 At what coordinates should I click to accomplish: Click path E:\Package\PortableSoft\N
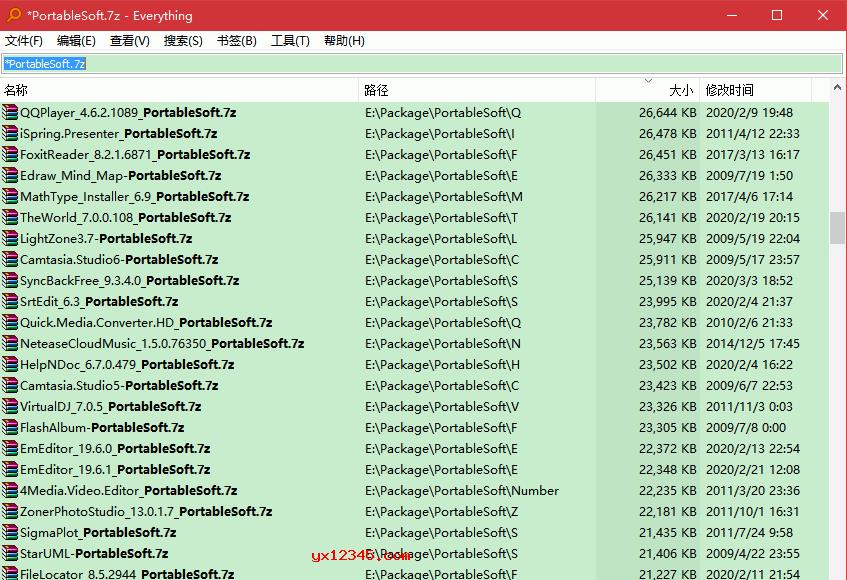[x=443, y=343]
